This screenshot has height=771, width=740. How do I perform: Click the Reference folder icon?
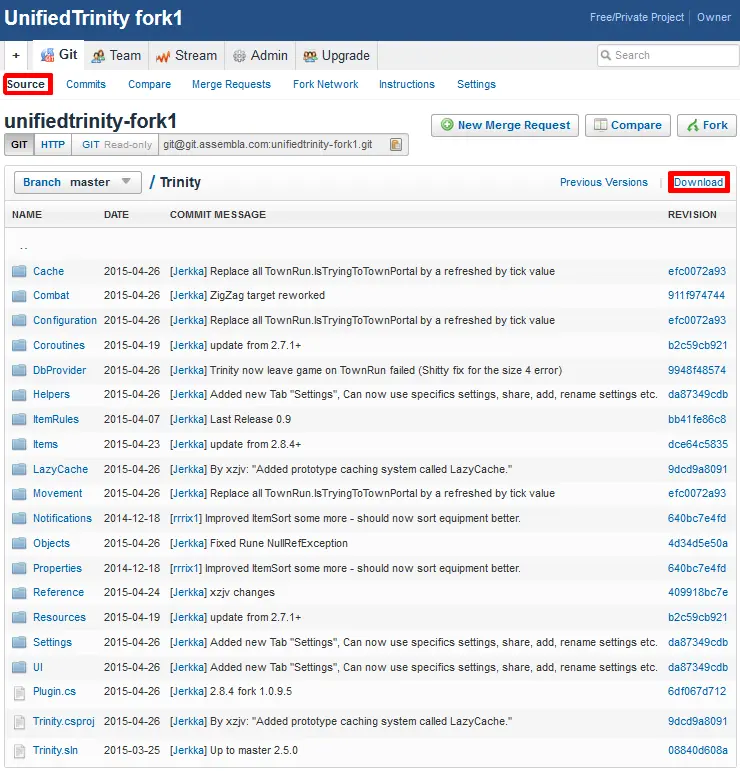19,593
